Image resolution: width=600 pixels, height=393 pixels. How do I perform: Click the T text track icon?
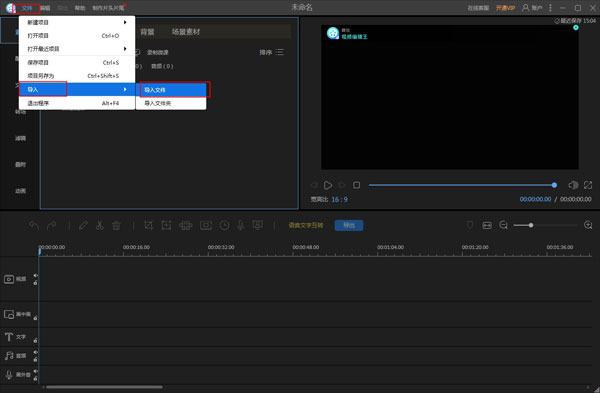point(9,337)
